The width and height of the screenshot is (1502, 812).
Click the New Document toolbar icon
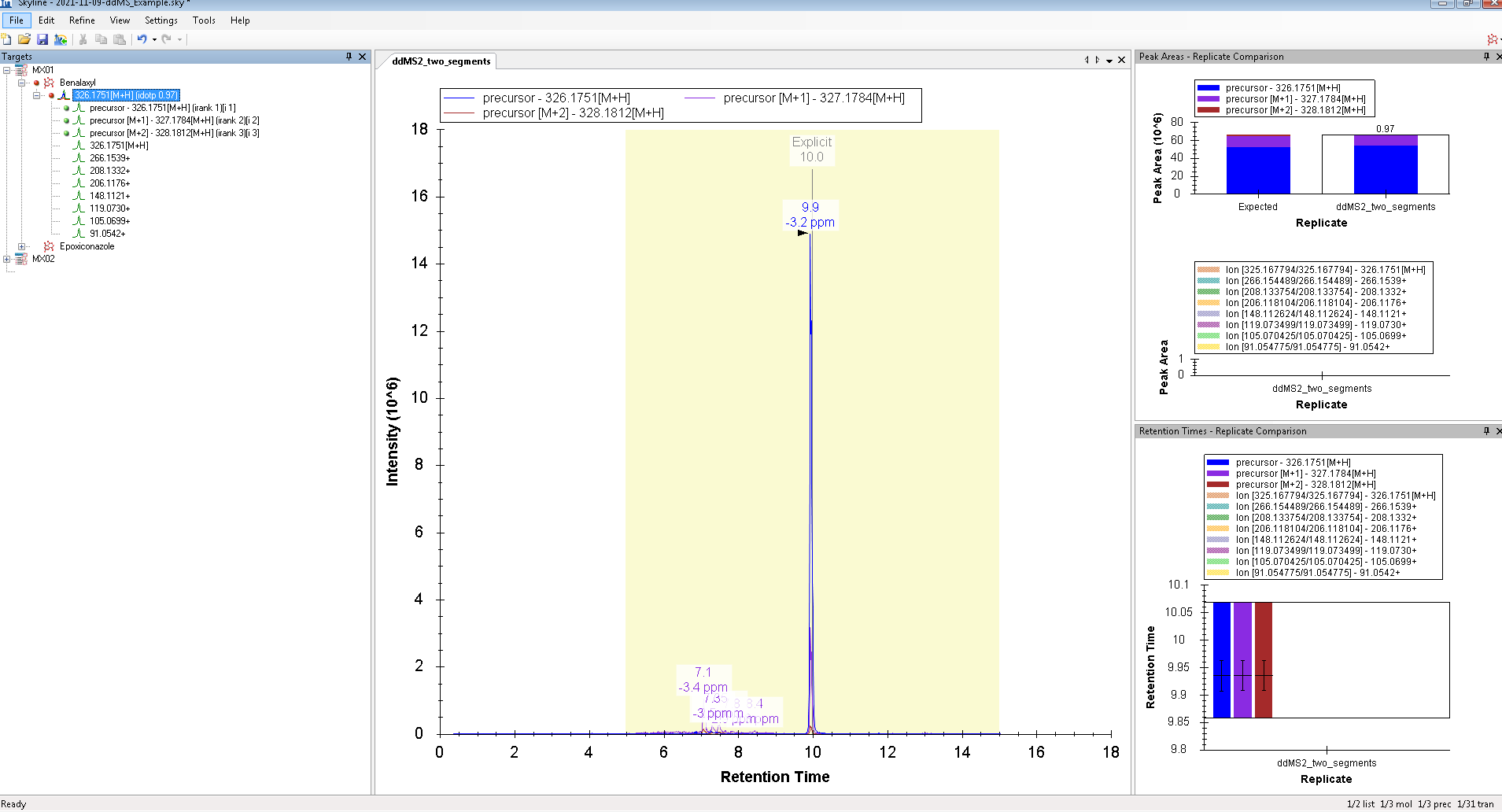pyautogui.click(x=7, y=39)
